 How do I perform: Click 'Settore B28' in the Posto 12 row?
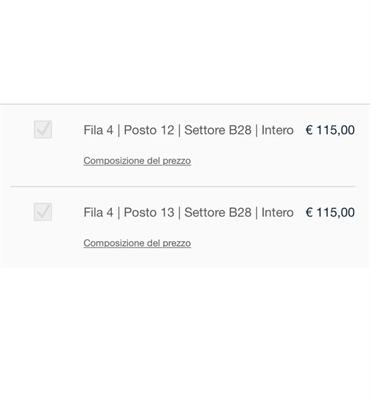tap(218, 130)
